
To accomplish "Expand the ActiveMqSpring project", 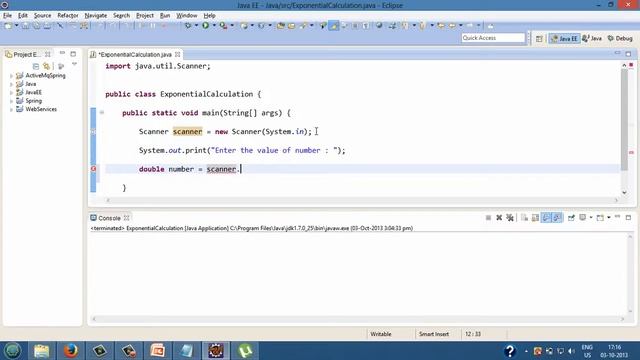I will click(x=11, y=76).
